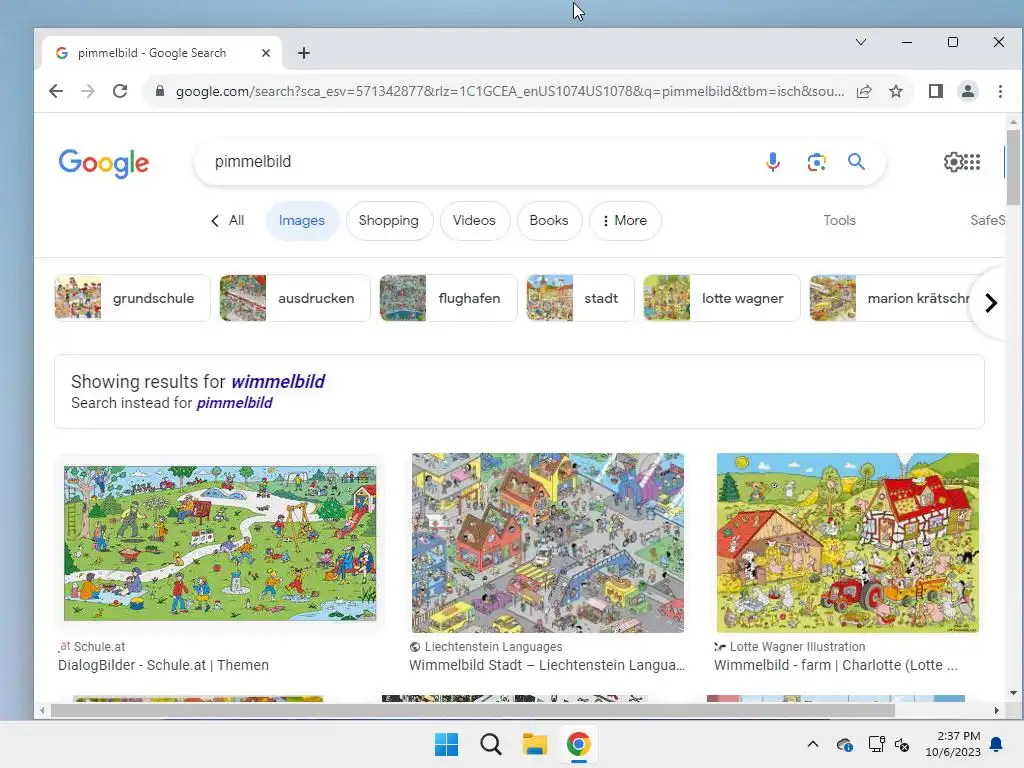Image resolution: width=1024 pixels, height=768 pixels.
Task: Open Google apps grid
Action: click(972, 161)
